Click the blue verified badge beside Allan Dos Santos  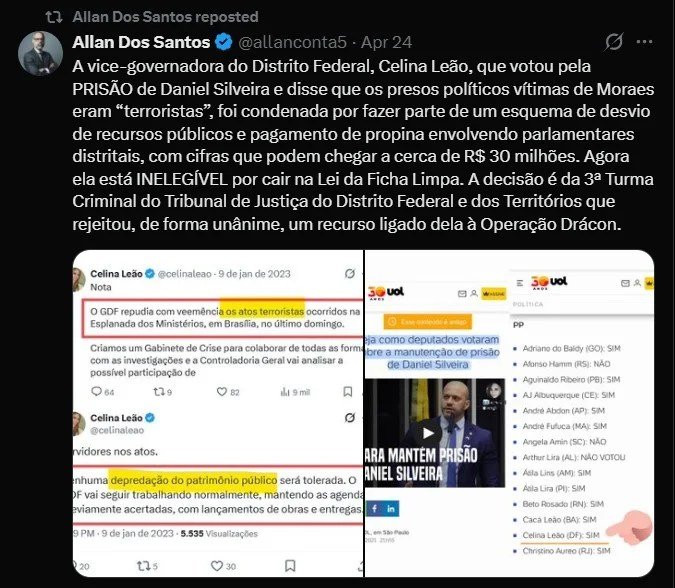(x=223, y=42)
